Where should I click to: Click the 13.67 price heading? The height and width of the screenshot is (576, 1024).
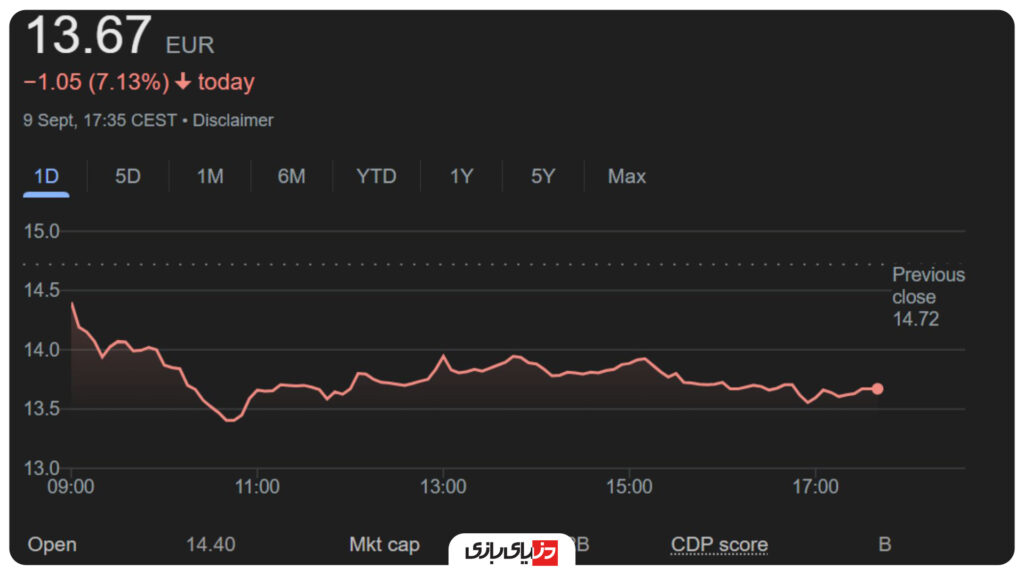point(88,36)
